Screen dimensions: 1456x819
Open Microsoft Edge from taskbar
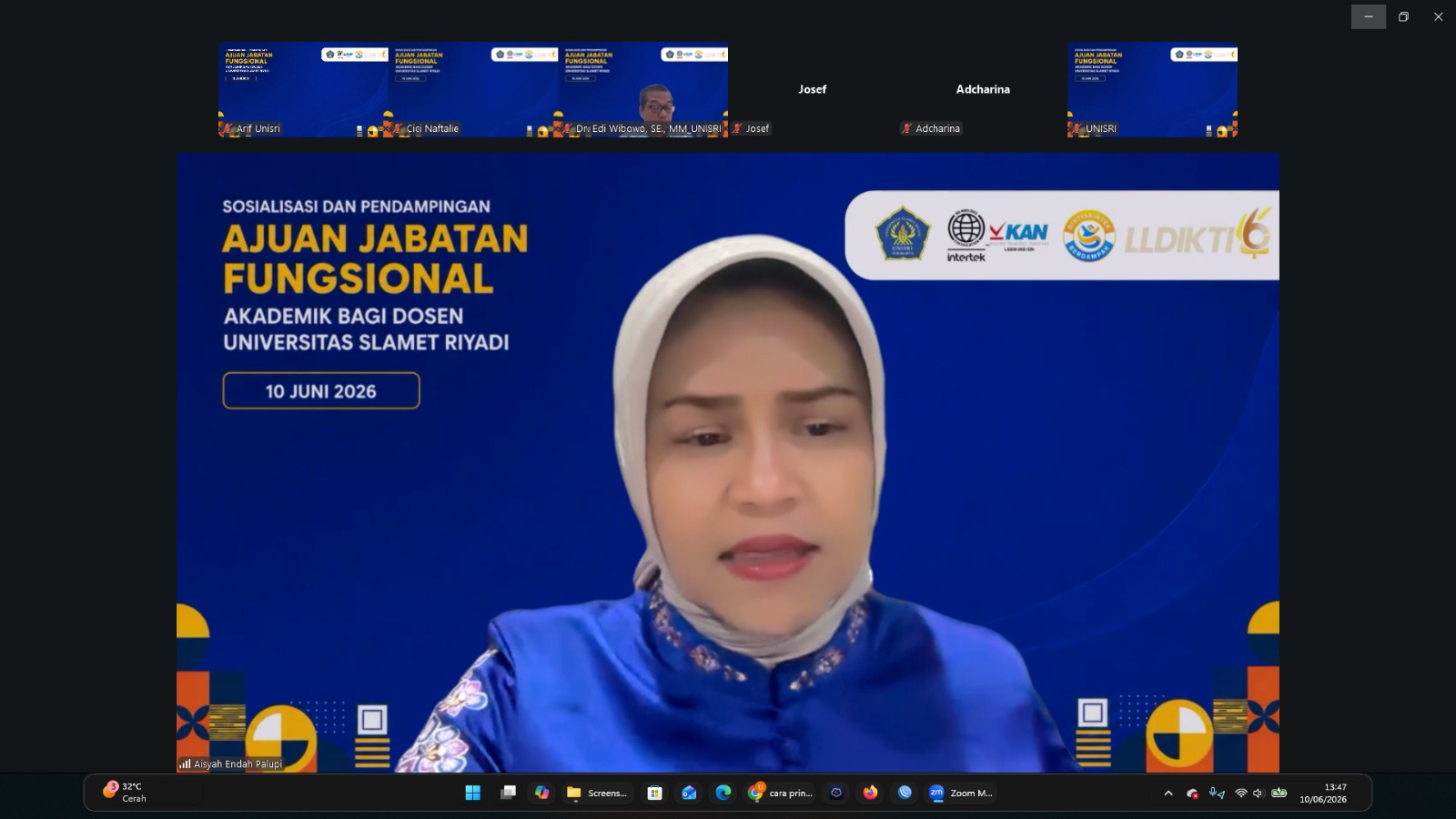723,793
